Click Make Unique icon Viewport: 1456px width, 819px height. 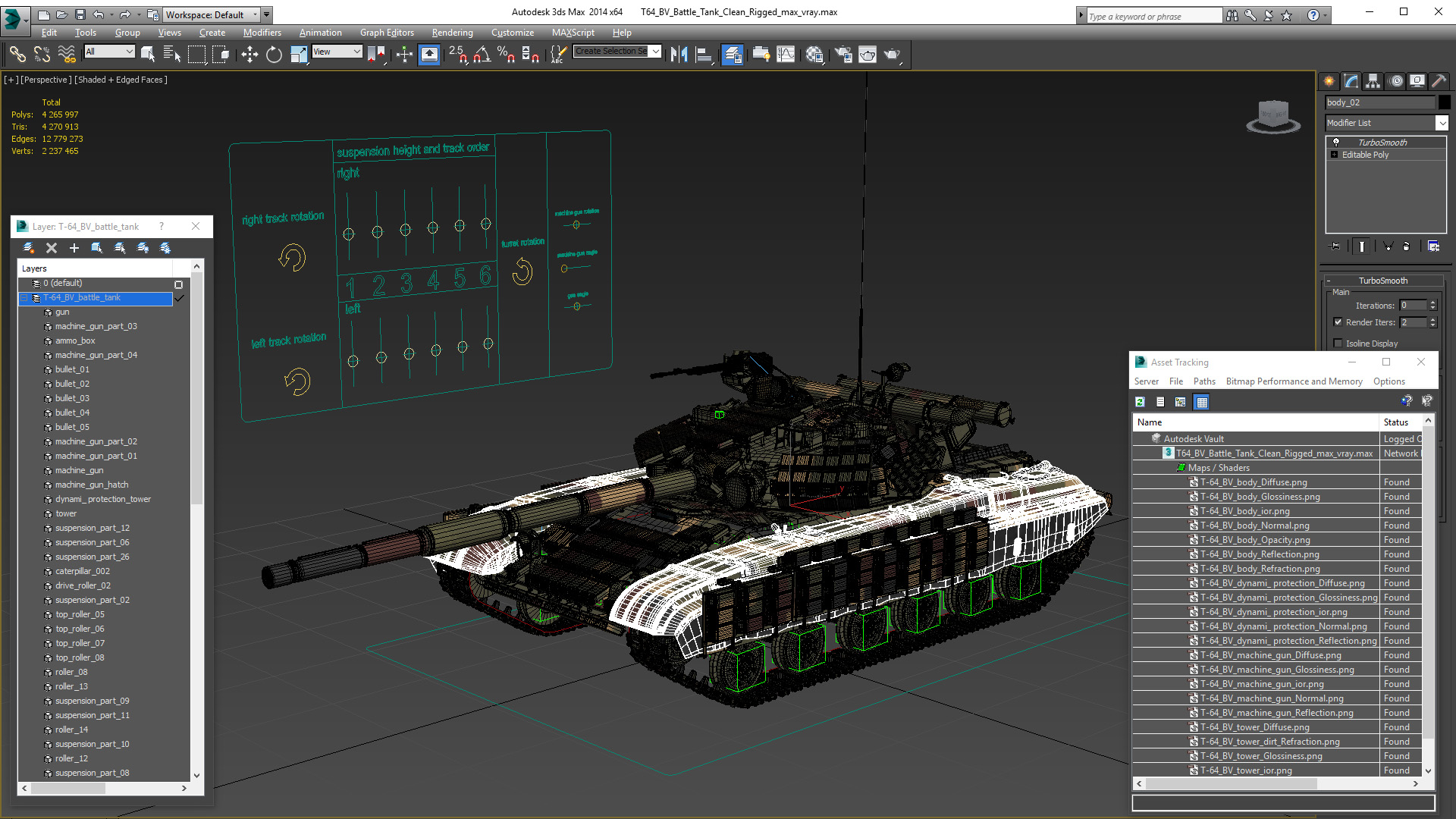(1388, 246)
